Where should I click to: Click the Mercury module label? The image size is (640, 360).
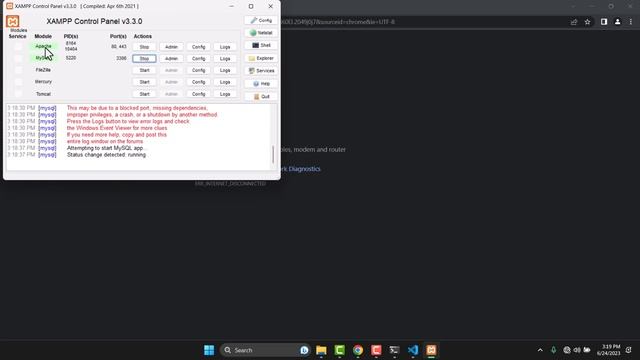[x=43, y=82]
